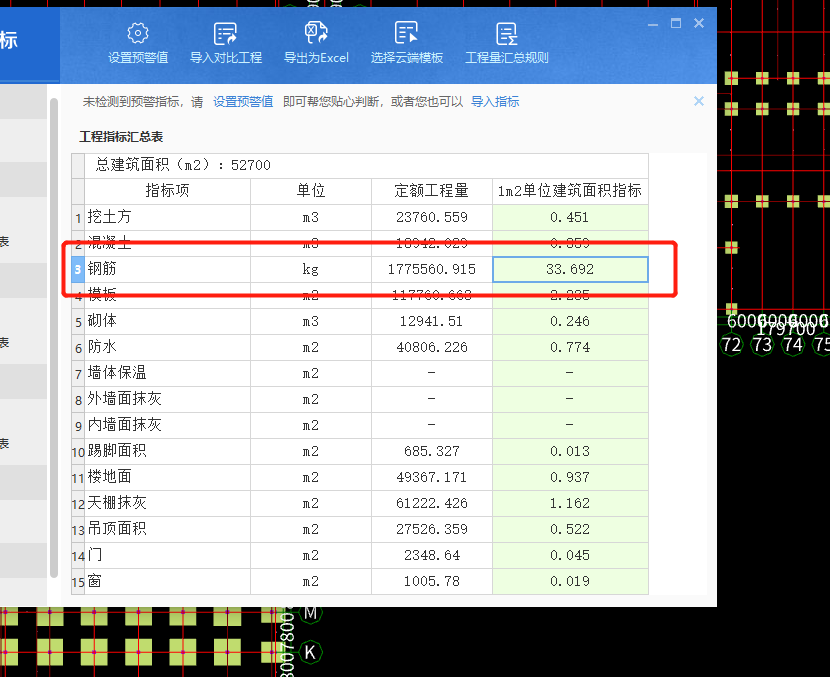Select the 内墙面抹灰 row cell
The image size is (830, 677).
tap(167, 425)
